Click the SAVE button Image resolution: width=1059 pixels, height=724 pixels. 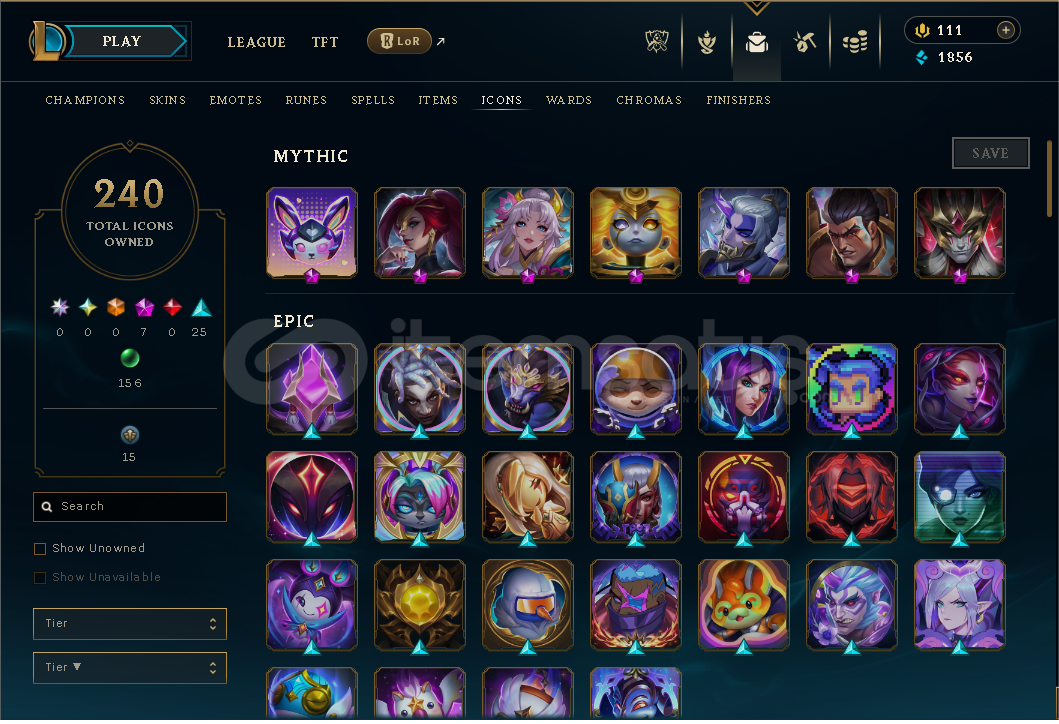point(990,153)
